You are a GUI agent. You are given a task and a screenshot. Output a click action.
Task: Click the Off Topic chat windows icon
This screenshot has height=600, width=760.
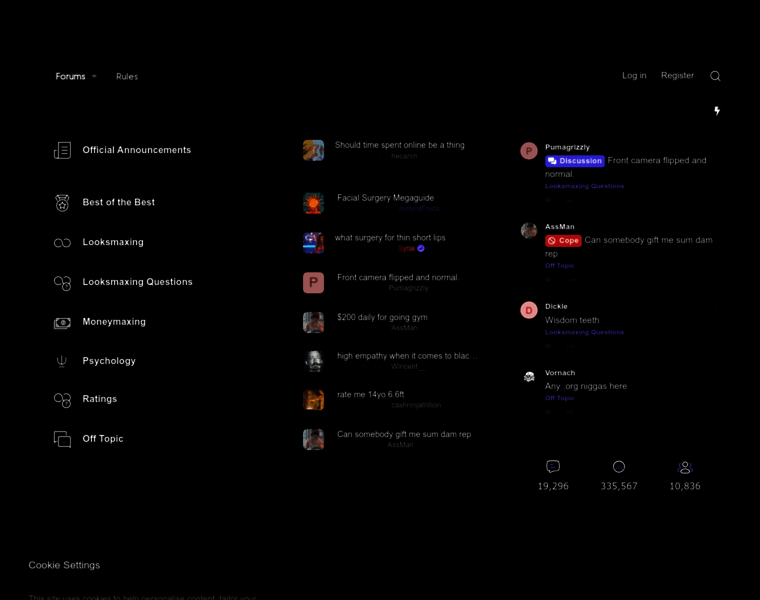pos(62,439)
